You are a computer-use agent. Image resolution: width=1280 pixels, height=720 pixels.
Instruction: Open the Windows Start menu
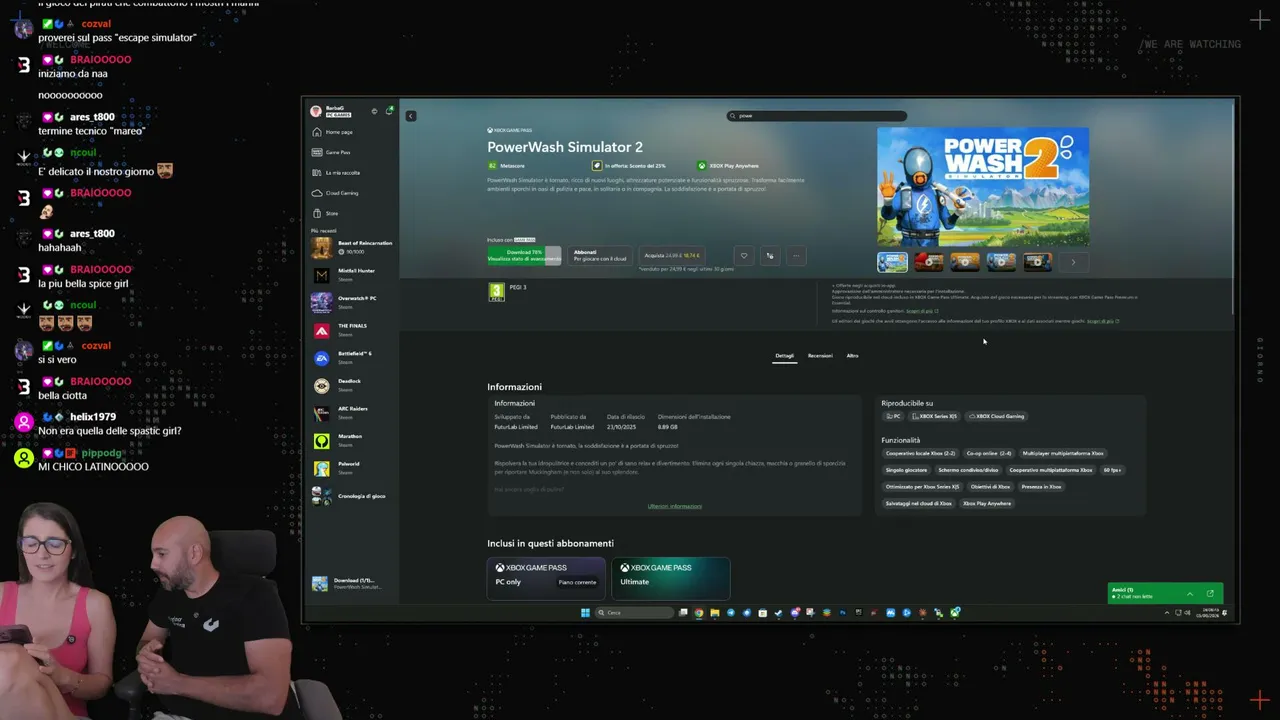tap(585, 613)
